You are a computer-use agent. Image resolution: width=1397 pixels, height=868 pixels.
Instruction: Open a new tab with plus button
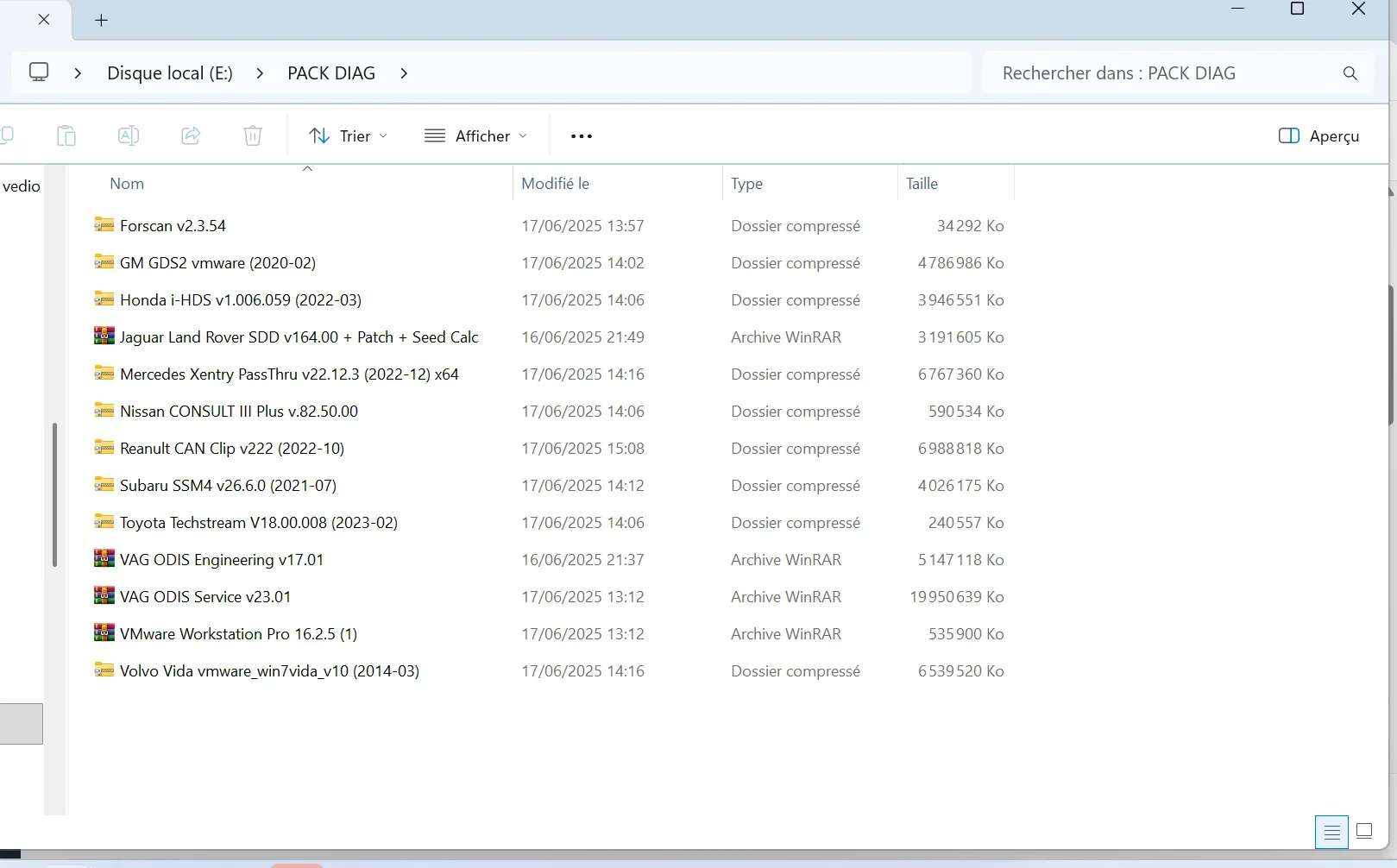pos(101,20)
